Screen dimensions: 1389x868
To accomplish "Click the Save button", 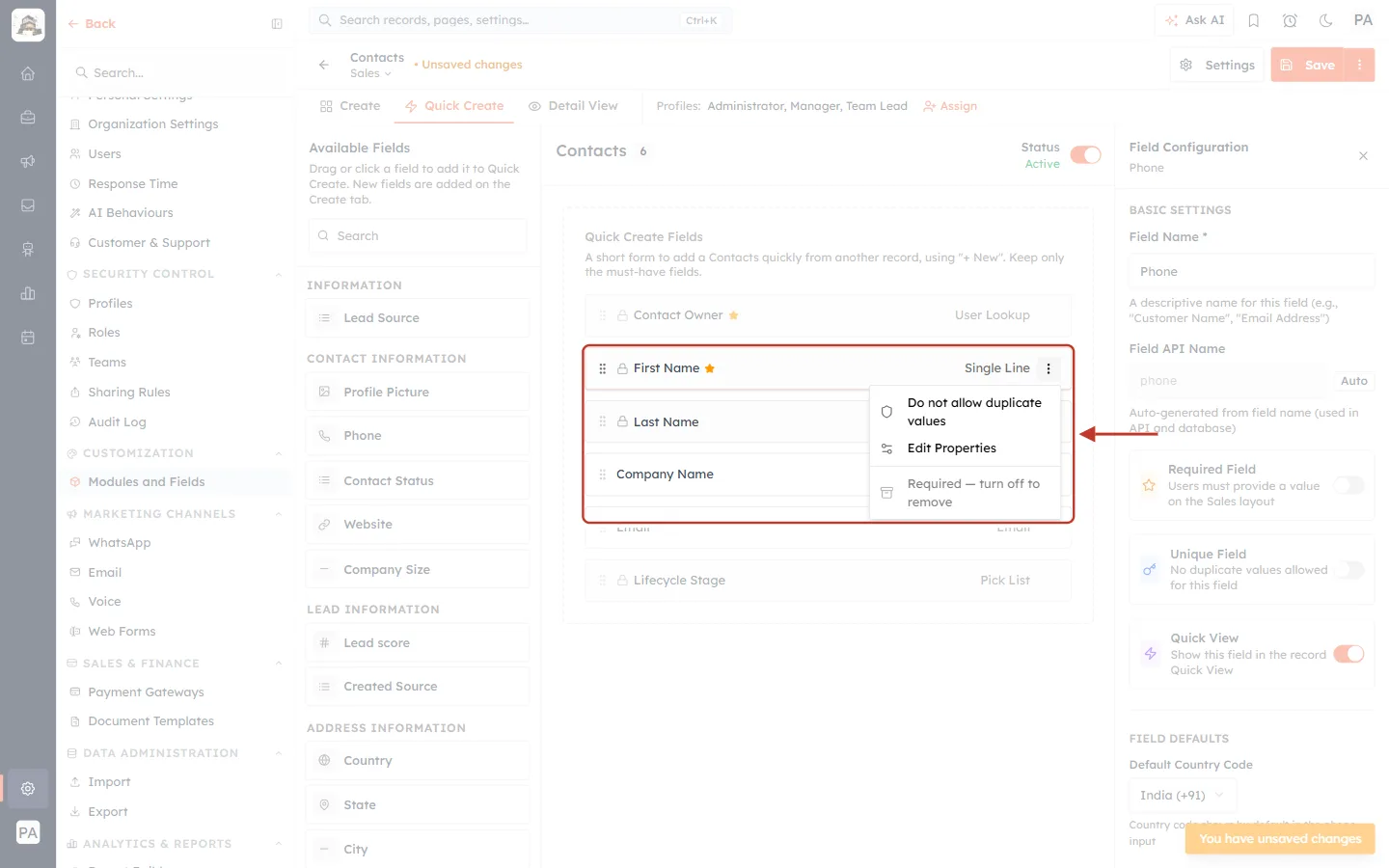I will pos(1308,65).
